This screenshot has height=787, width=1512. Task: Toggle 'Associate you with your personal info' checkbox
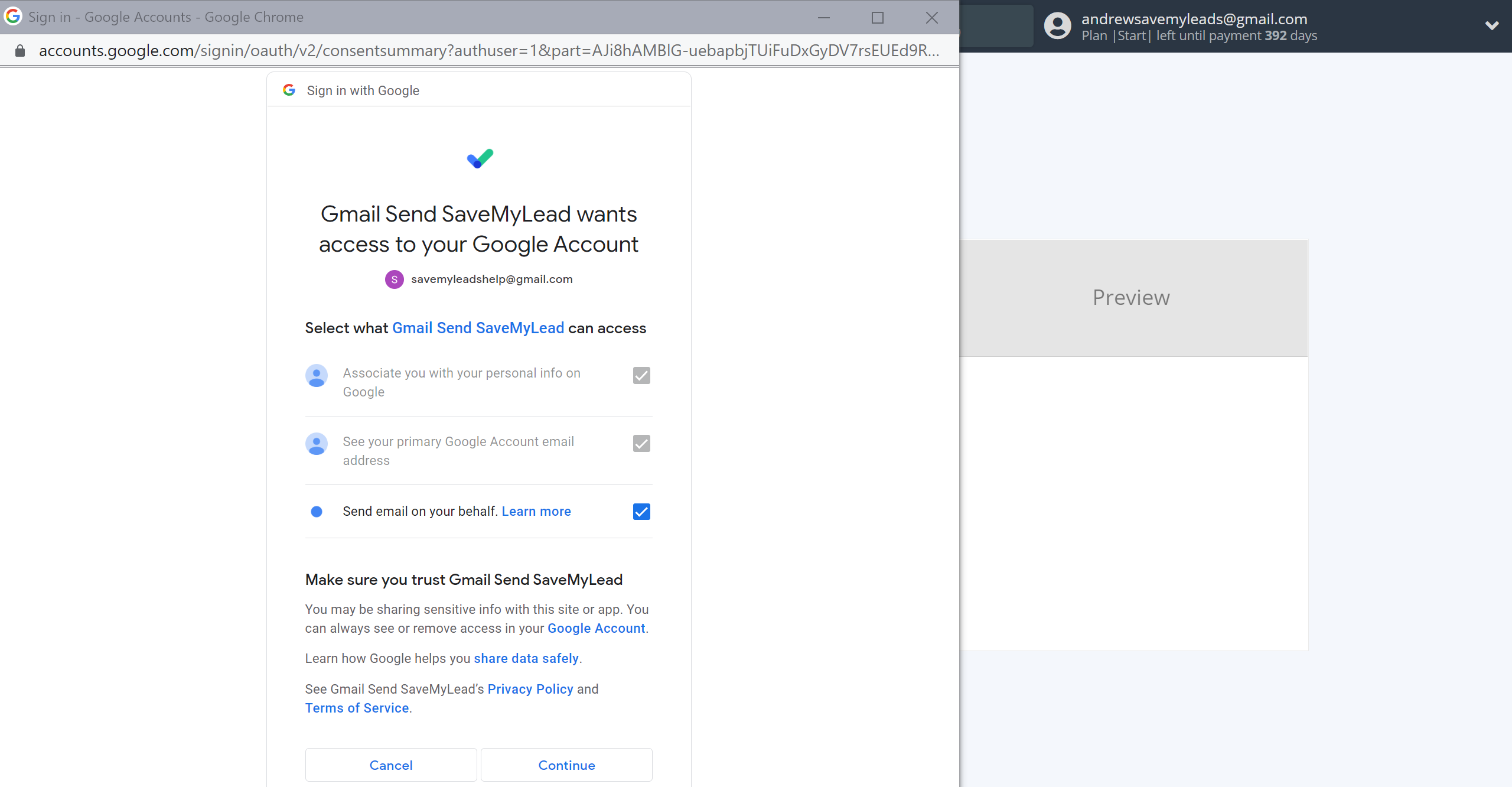click(x=641, y=375)
